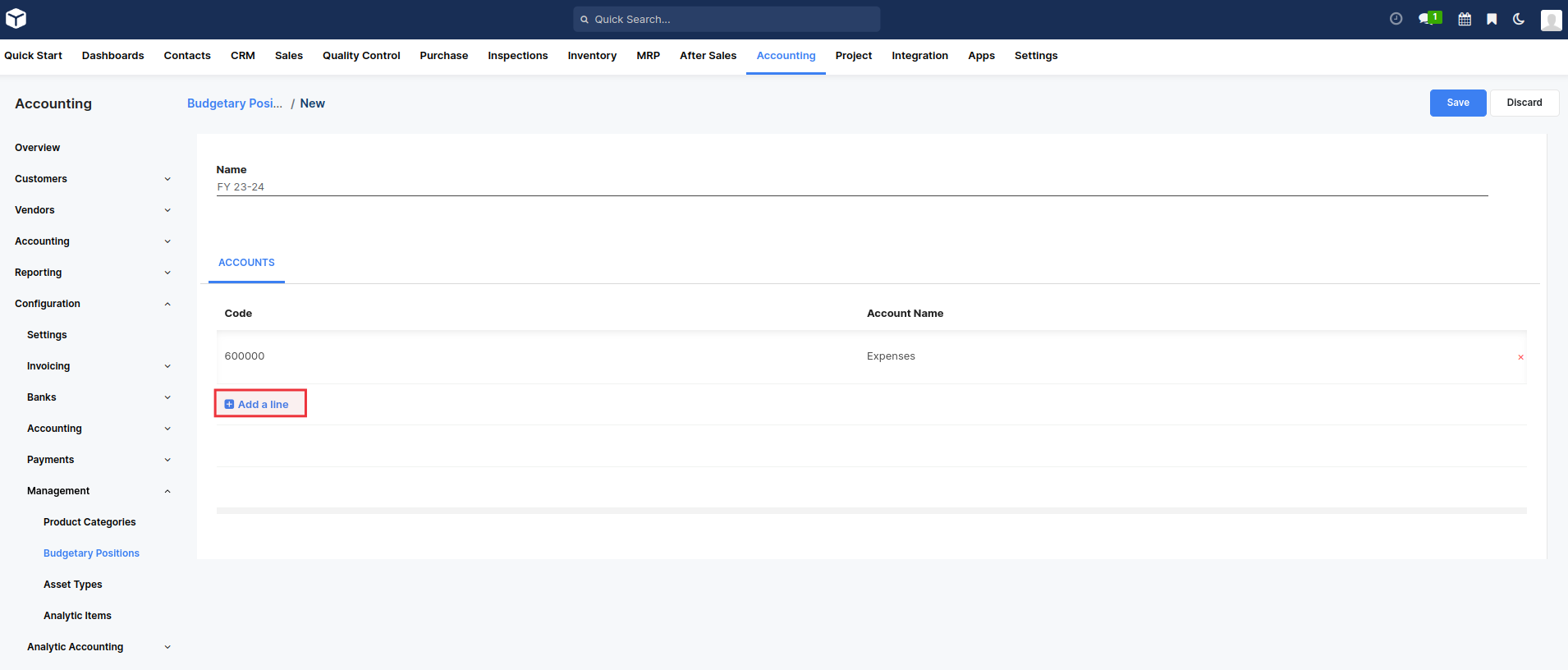The image size is (1568, 670).
Task: Click the bookmark icon in top bar
Action: coord(1492,19)
